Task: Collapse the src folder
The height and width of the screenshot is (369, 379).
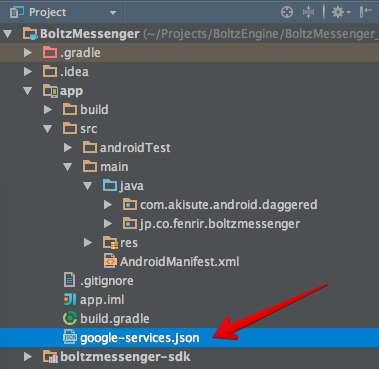Action: pos(48,129)
